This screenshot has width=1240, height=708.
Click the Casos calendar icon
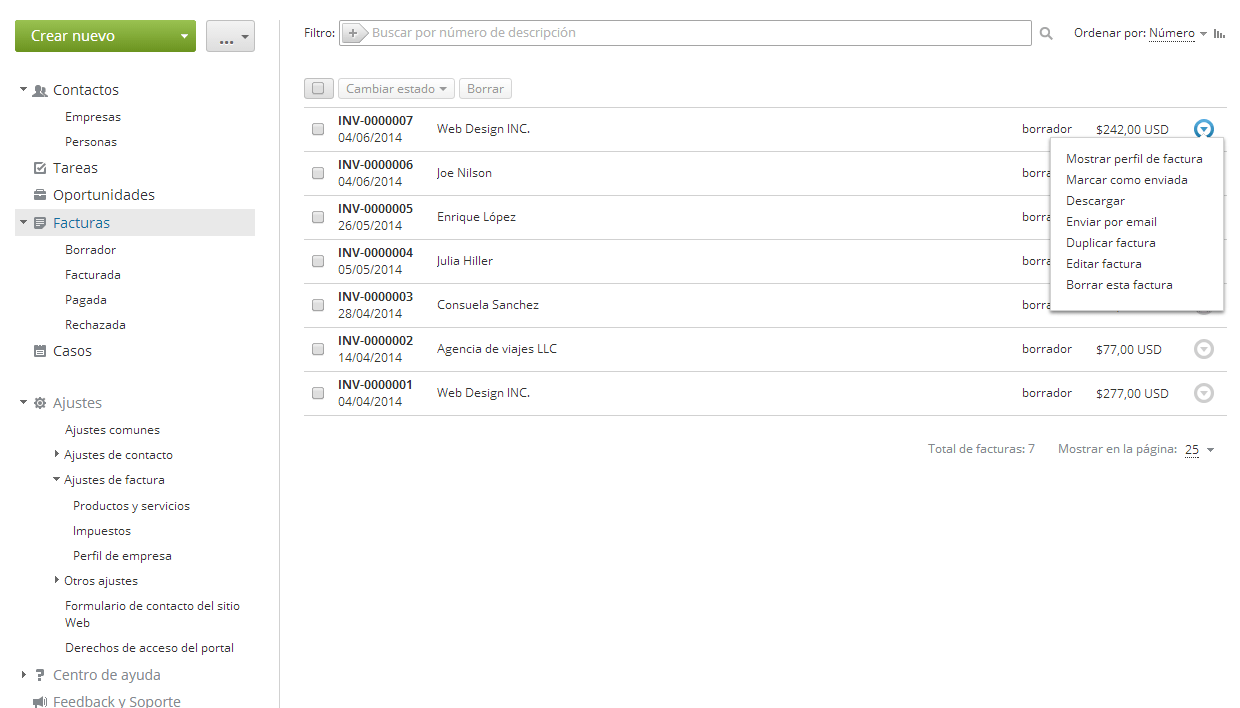pyautogui.click(x=40, y=351)
